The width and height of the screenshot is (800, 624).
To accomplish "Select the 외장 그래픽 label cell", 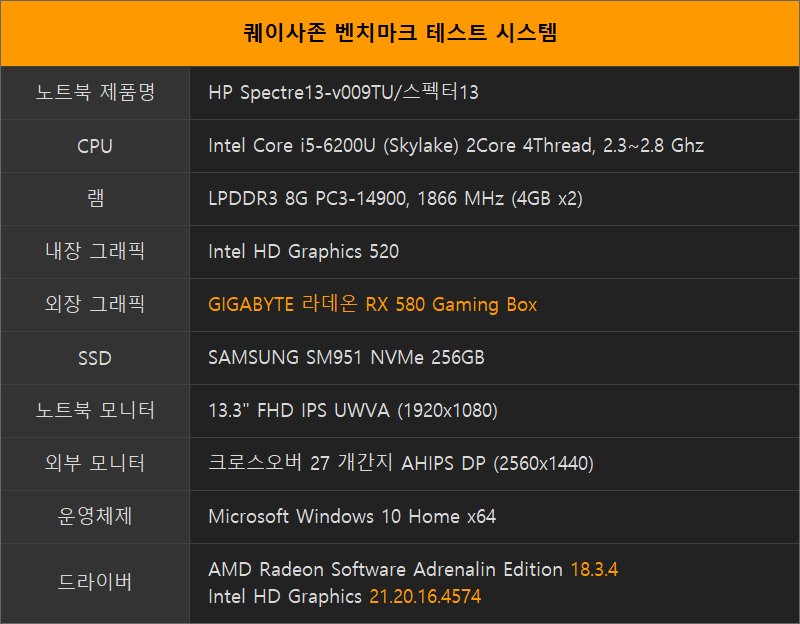I will click(95, 305).
